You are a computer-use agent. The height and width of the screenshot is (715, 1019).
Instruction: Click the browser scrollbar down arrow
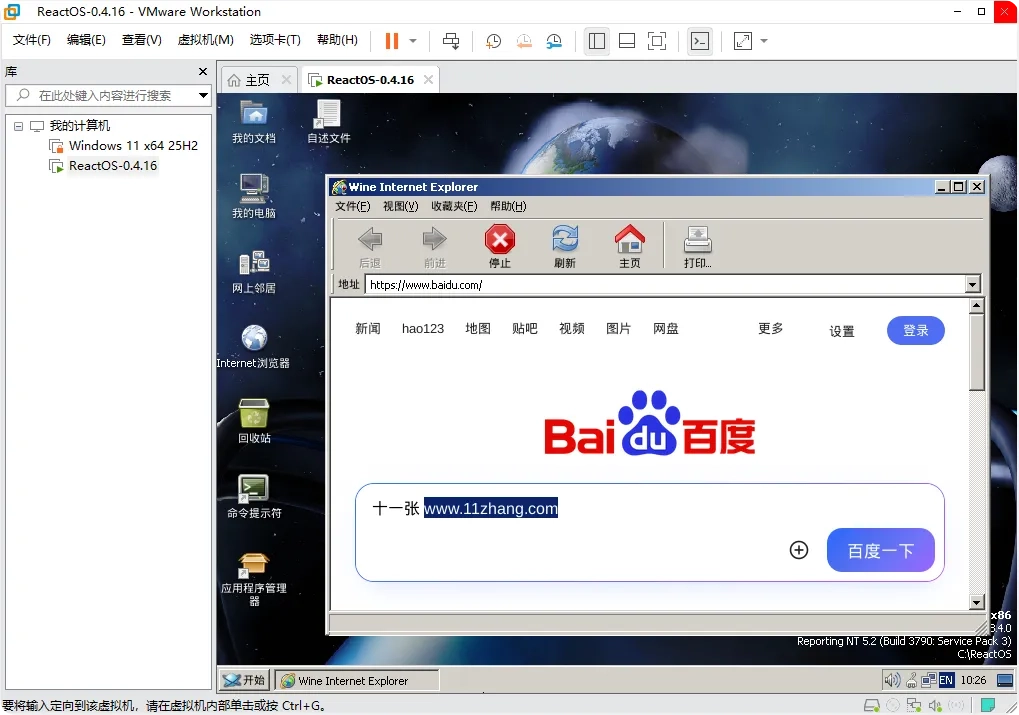coord(976,602)
